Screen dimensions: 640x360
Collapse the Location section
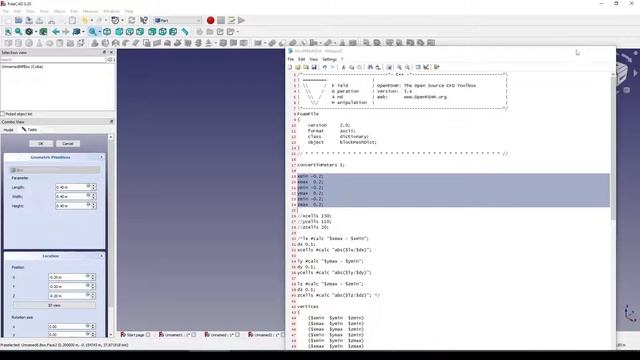101,256
